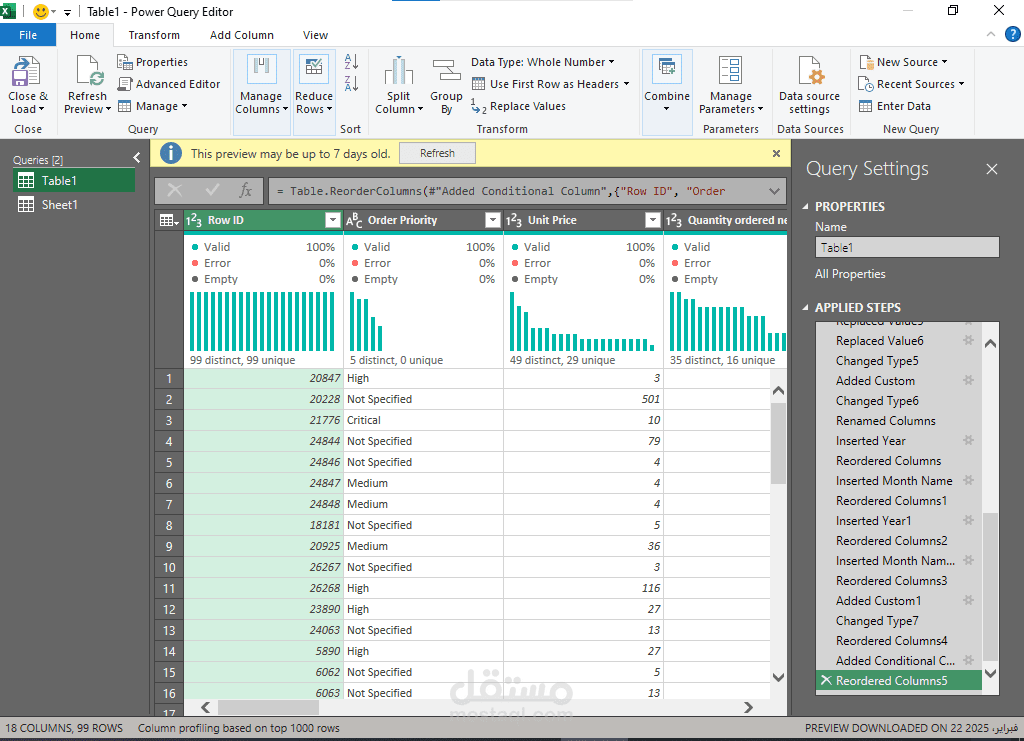Select the Sheet1 query
The height and width of the screenshot is (741, 1024).
[x=74, y=205]
